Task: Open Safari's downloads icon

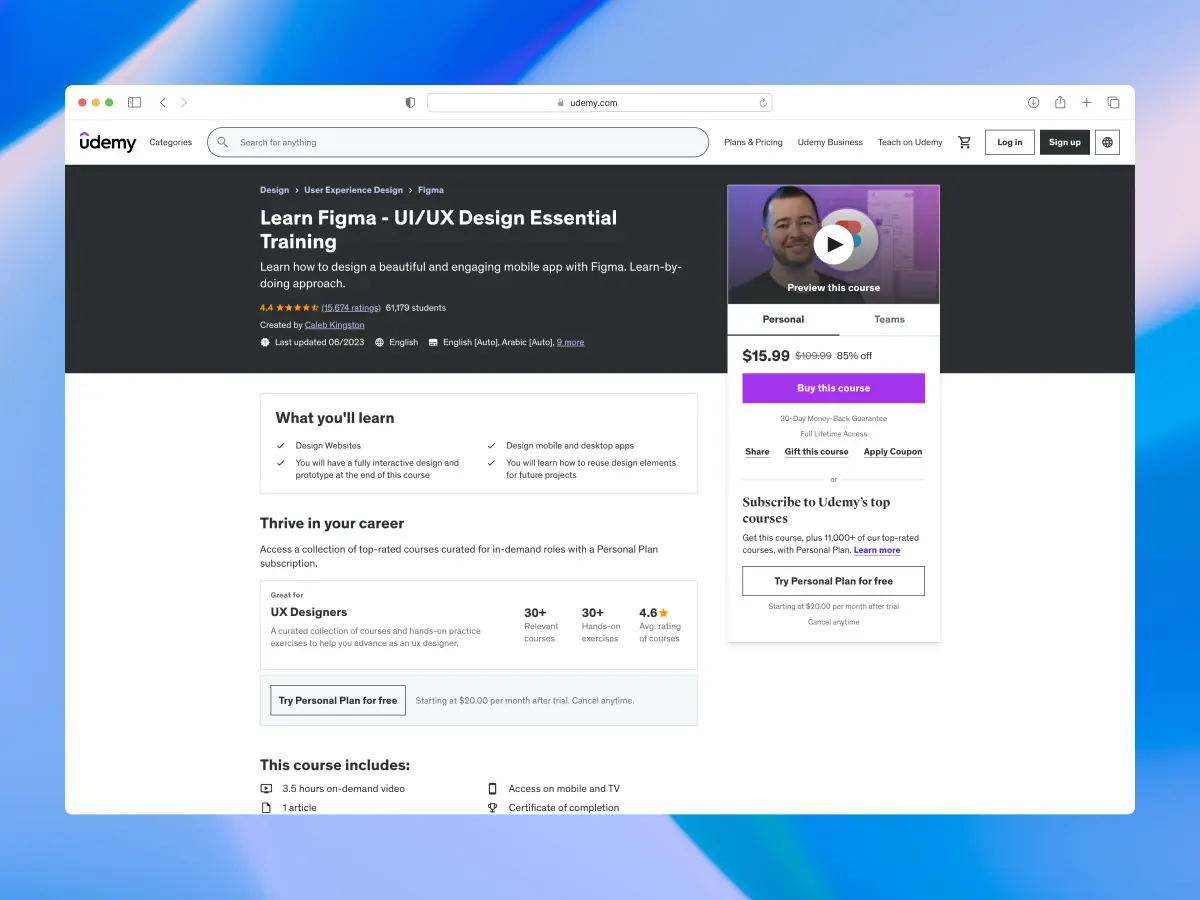Action: click(1033, 102)
